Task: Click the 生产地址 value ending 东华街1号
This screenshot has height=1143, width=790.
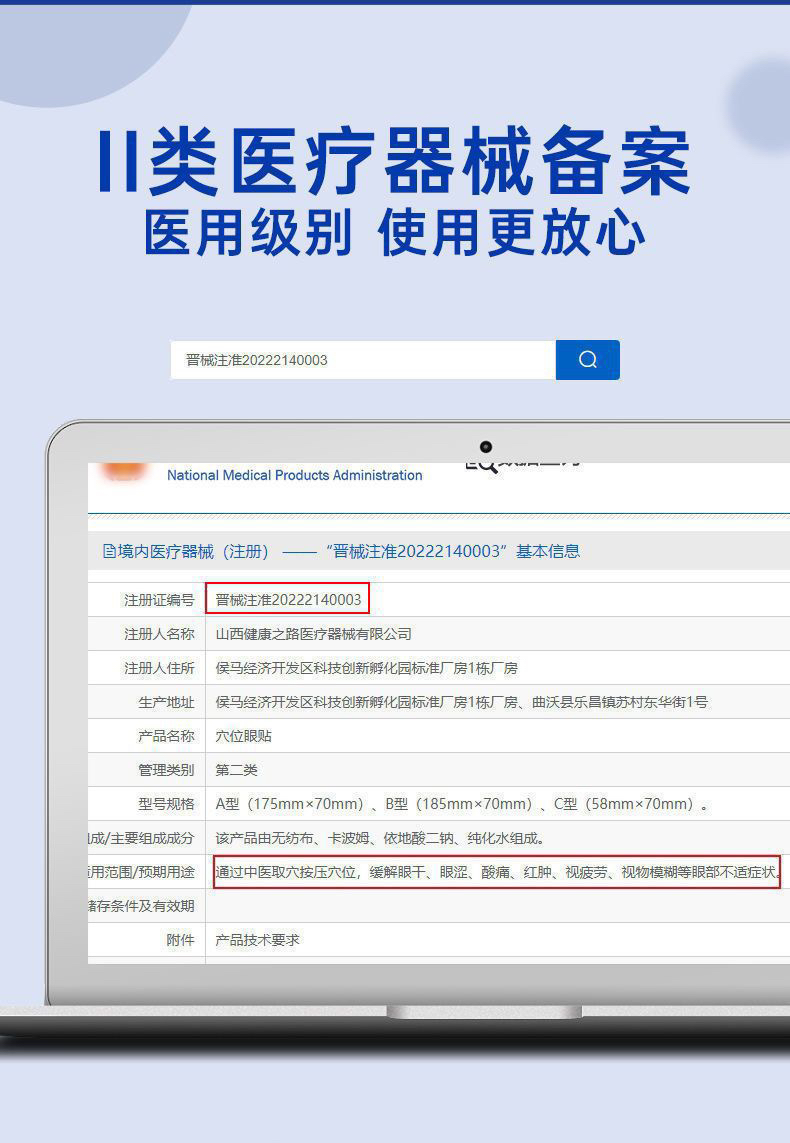Action: tap(461, 702)
